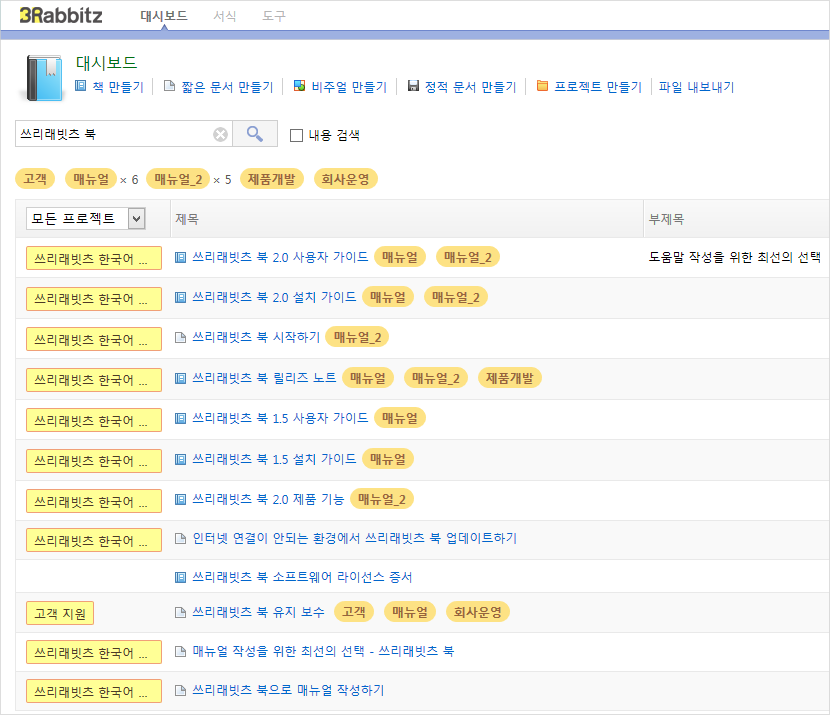Image resolution: width=830 pixels, height=715 pixels.
Task: Click the 비주얼 만들기 icon
Action: 299,86
